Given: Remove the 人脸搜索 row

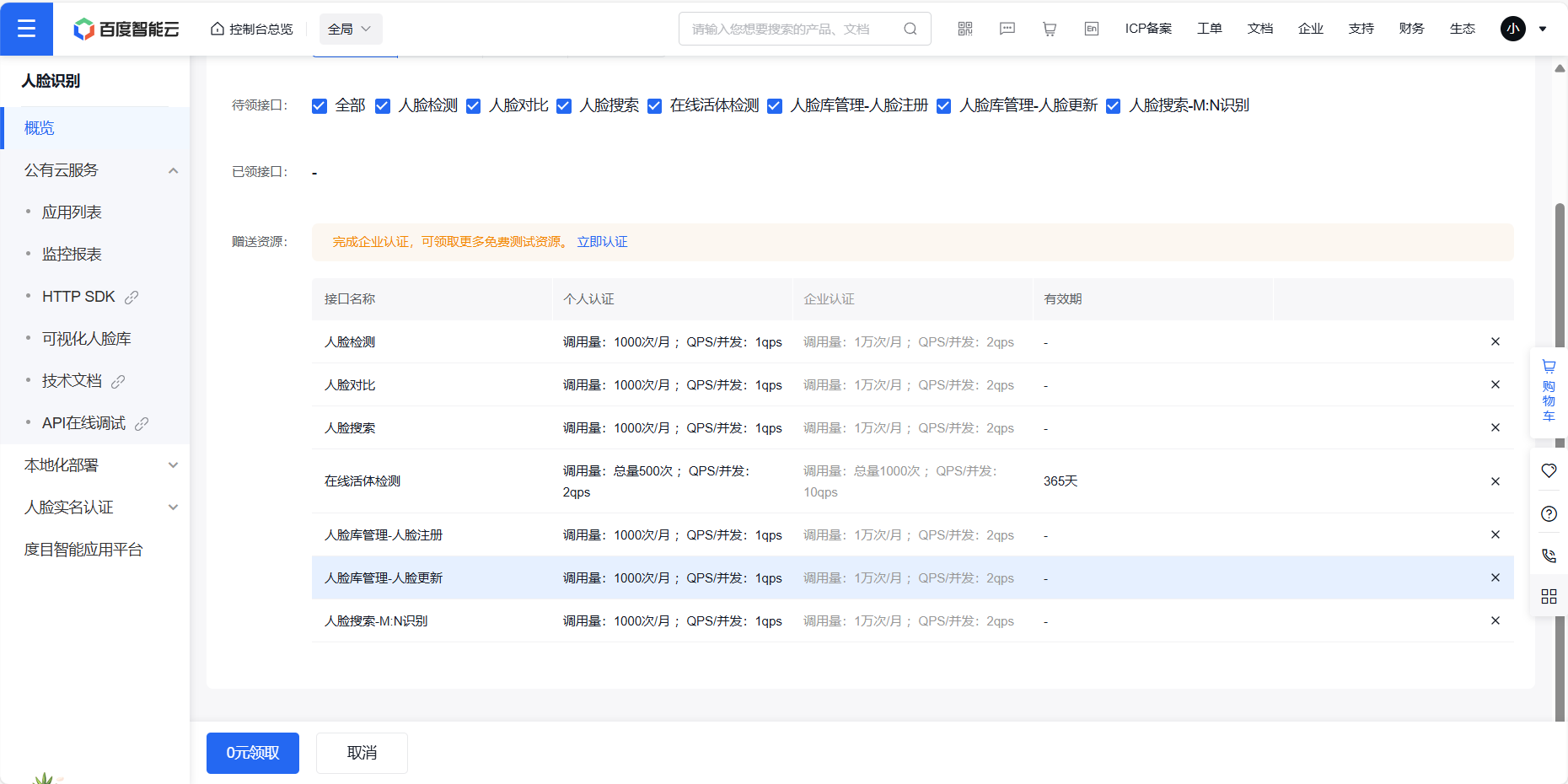Looking at the screenshot, I should 1496,427.
